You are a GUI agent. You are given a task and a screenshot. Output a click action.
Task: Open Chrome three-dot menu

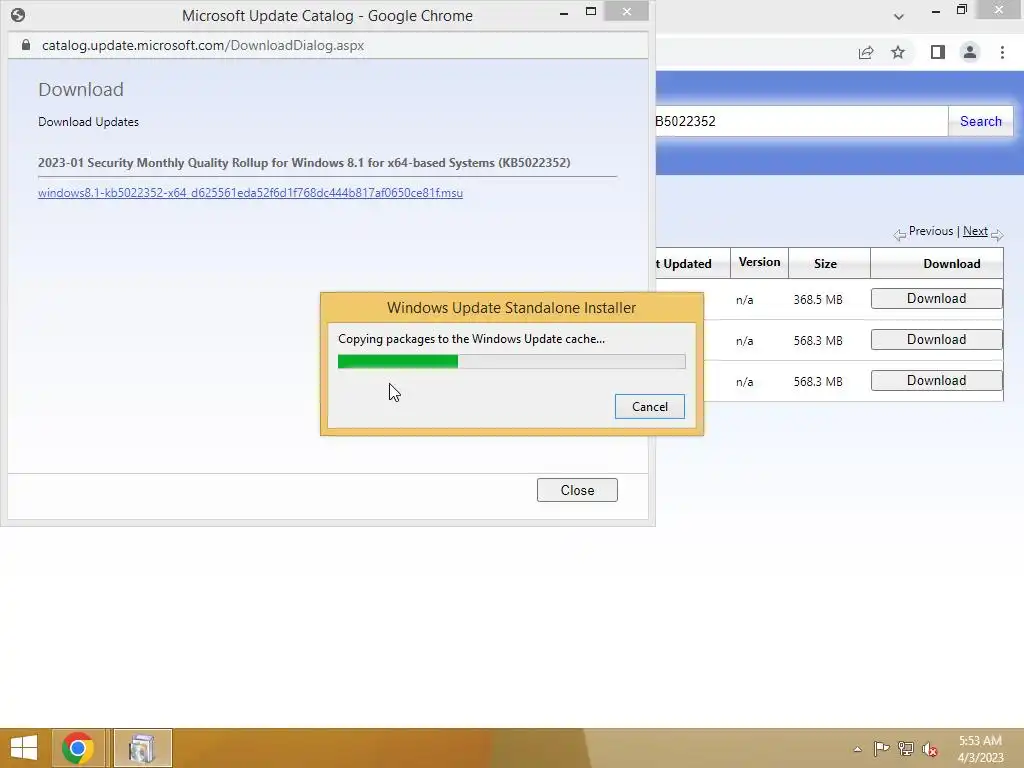[x=1002, y=52]
